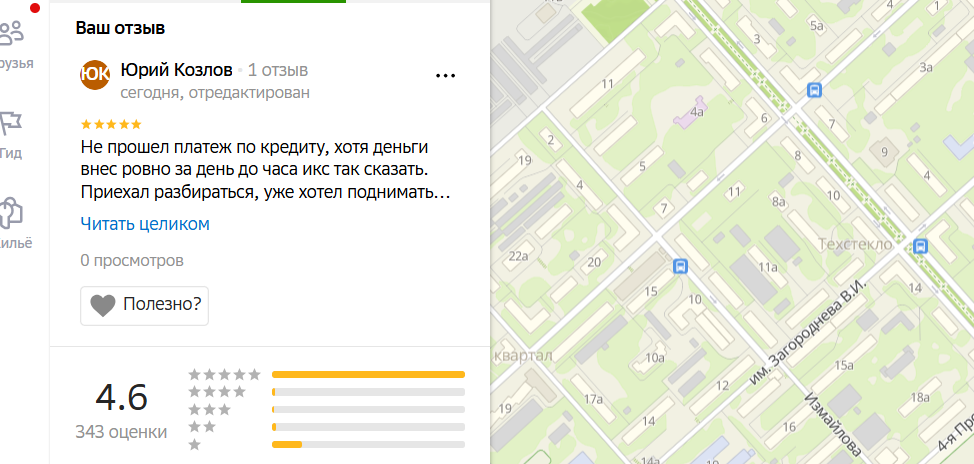This screenshot has height=464, width=974.
Task: Select building 20 on the map
Action: 594,263
